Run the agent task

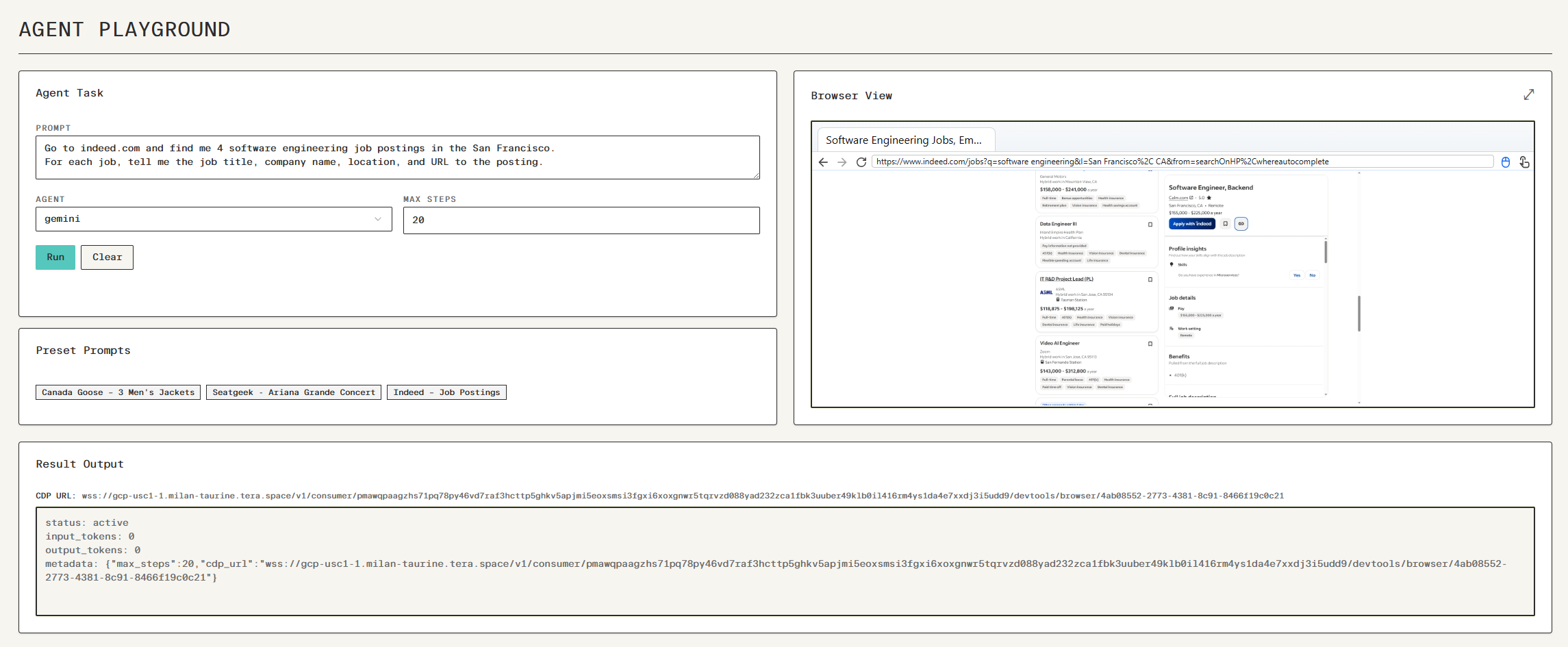(55, 257)
